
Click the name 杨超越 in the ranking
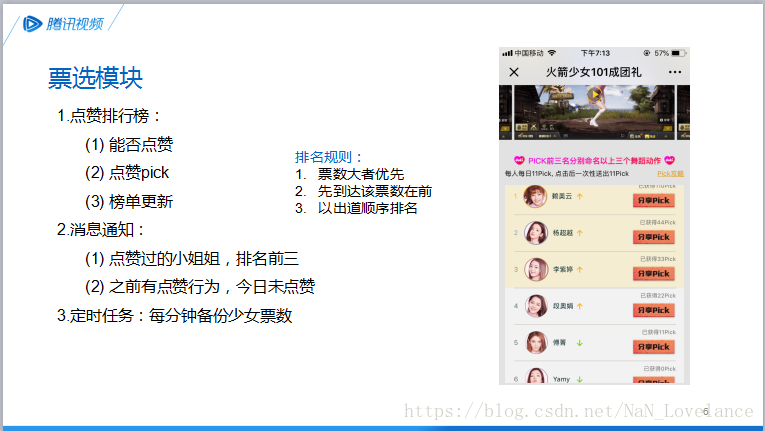tap(563, 233)
